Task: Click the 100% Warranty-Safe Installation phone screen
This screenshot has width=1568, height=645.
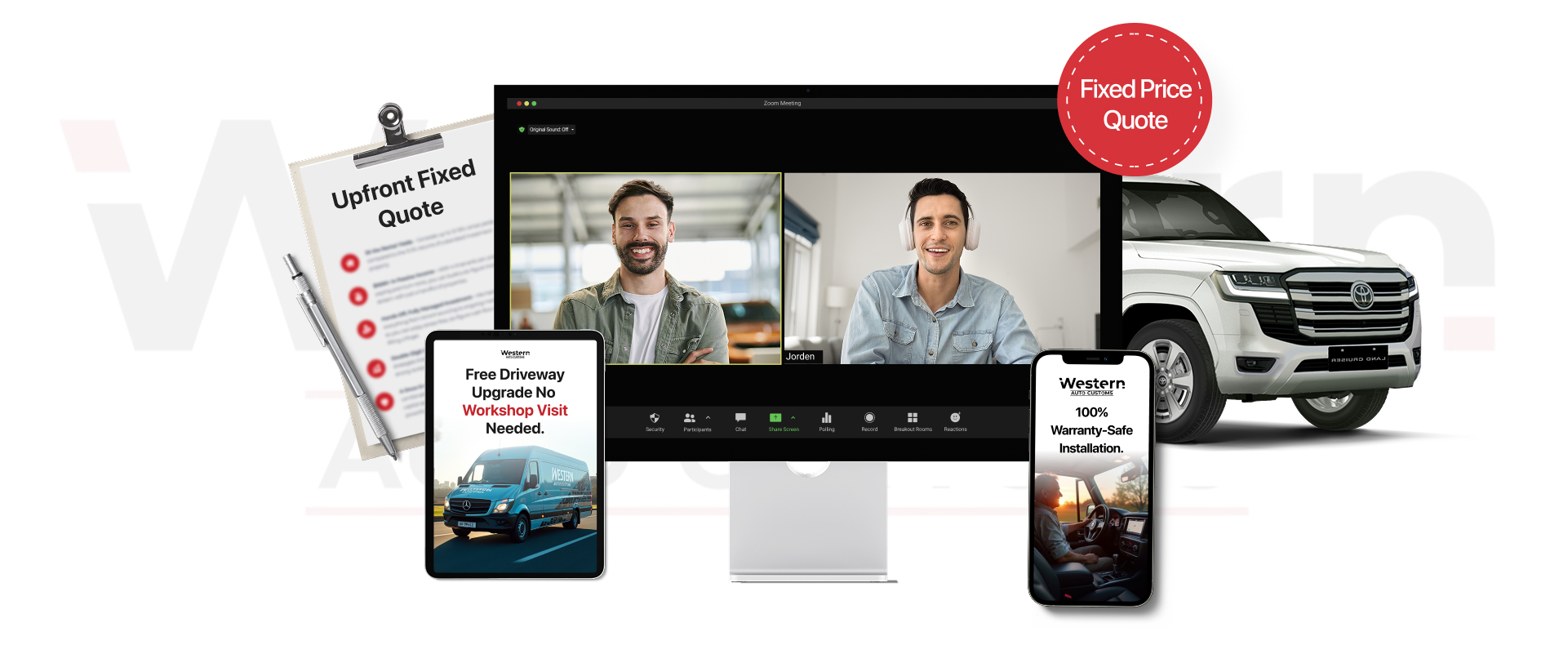Action: click(x=1091, y=482)
